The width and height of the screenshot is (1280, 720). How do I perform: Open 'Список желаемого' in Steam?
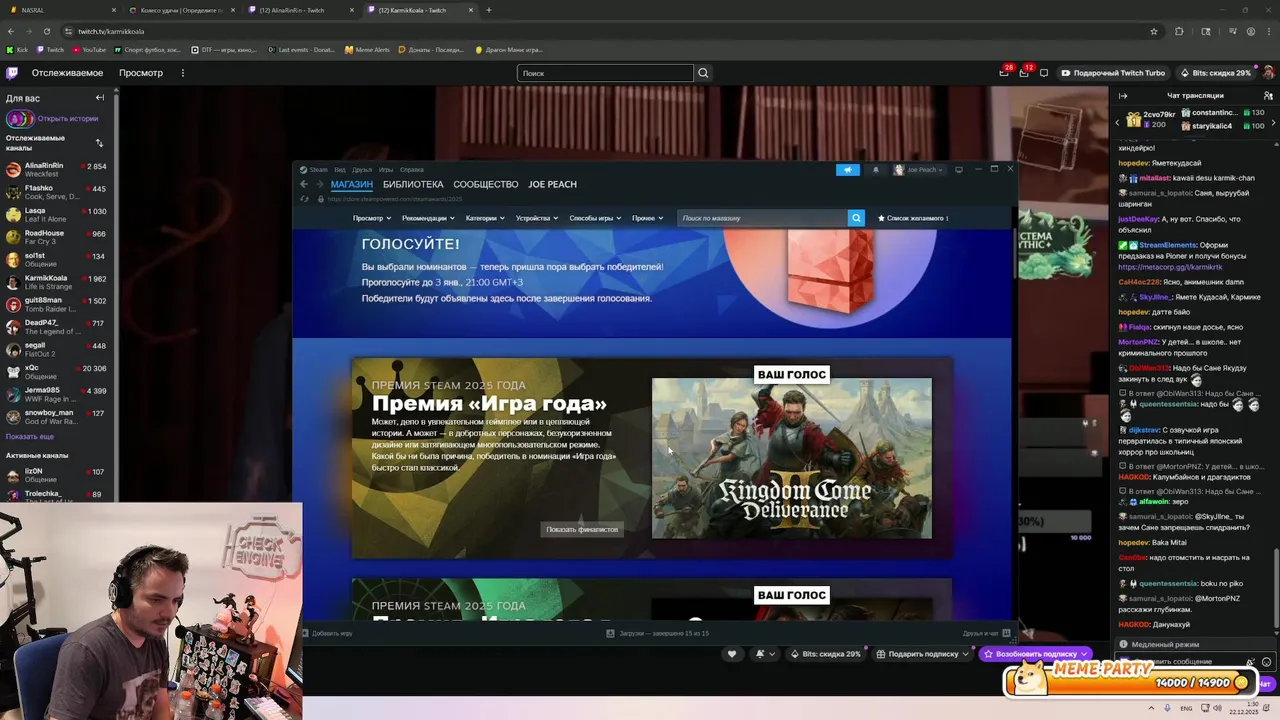click(913, 218)
